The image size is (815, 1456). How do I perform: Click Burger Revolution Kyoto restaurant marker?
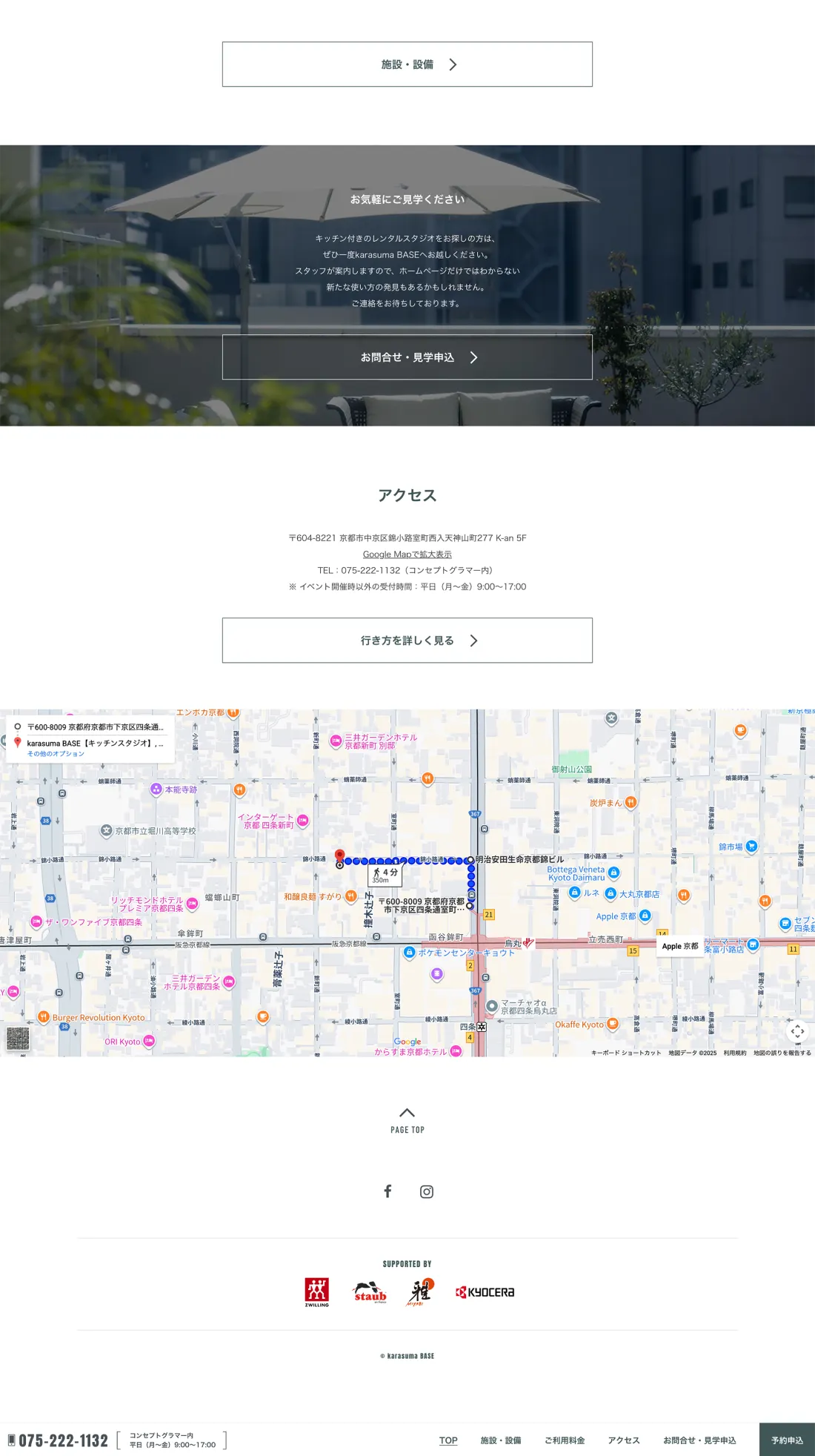pos(44,1018)
